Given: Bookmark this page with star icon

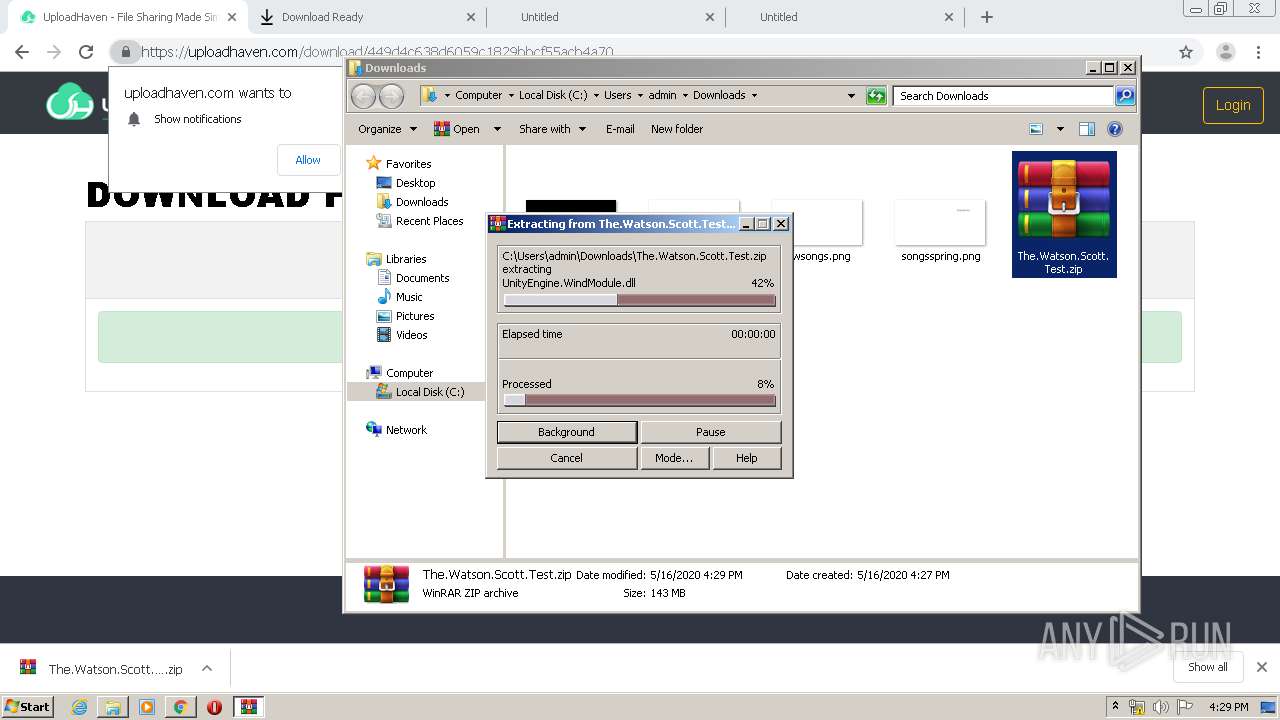Looking at the screenshot, I should [x=1186, y=52].
